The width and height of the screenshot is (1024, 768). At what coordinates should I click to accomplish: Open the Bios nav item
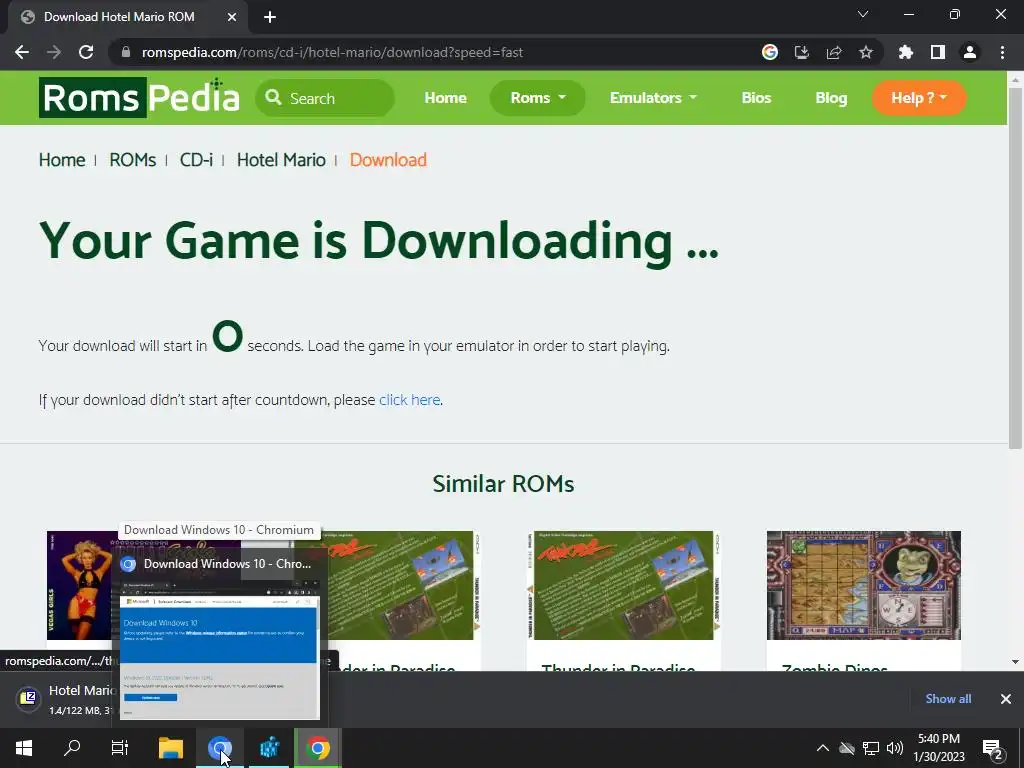point(756,98)
